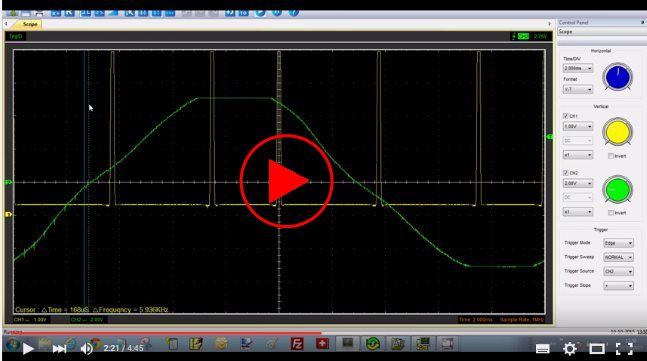Adjust the yellow CH1 vertical knob
This screenshot has height=361, width=647.
coord(617,132)
